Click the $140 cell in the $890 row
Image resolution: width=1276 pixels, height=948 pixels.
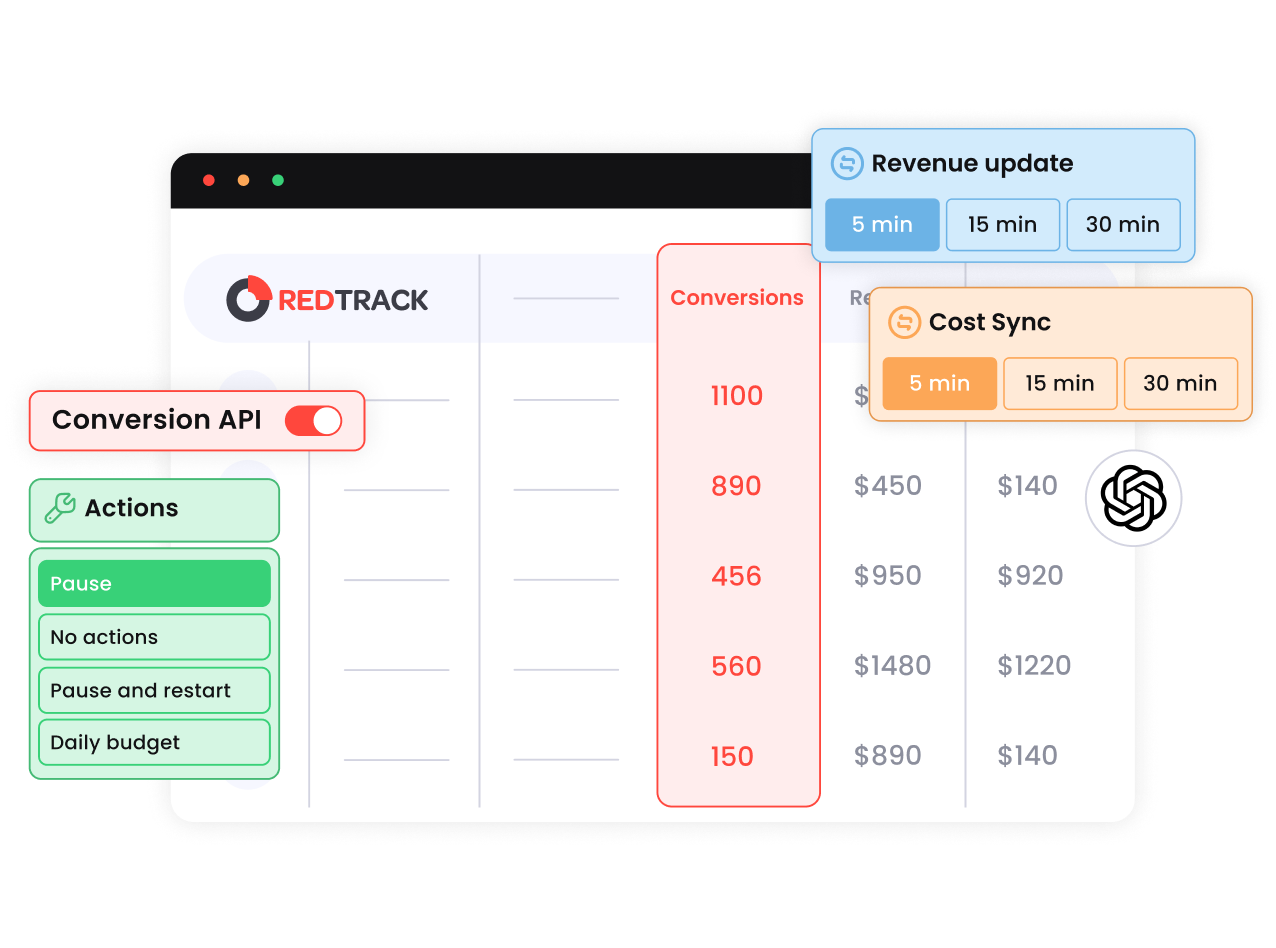[1028, 756]
